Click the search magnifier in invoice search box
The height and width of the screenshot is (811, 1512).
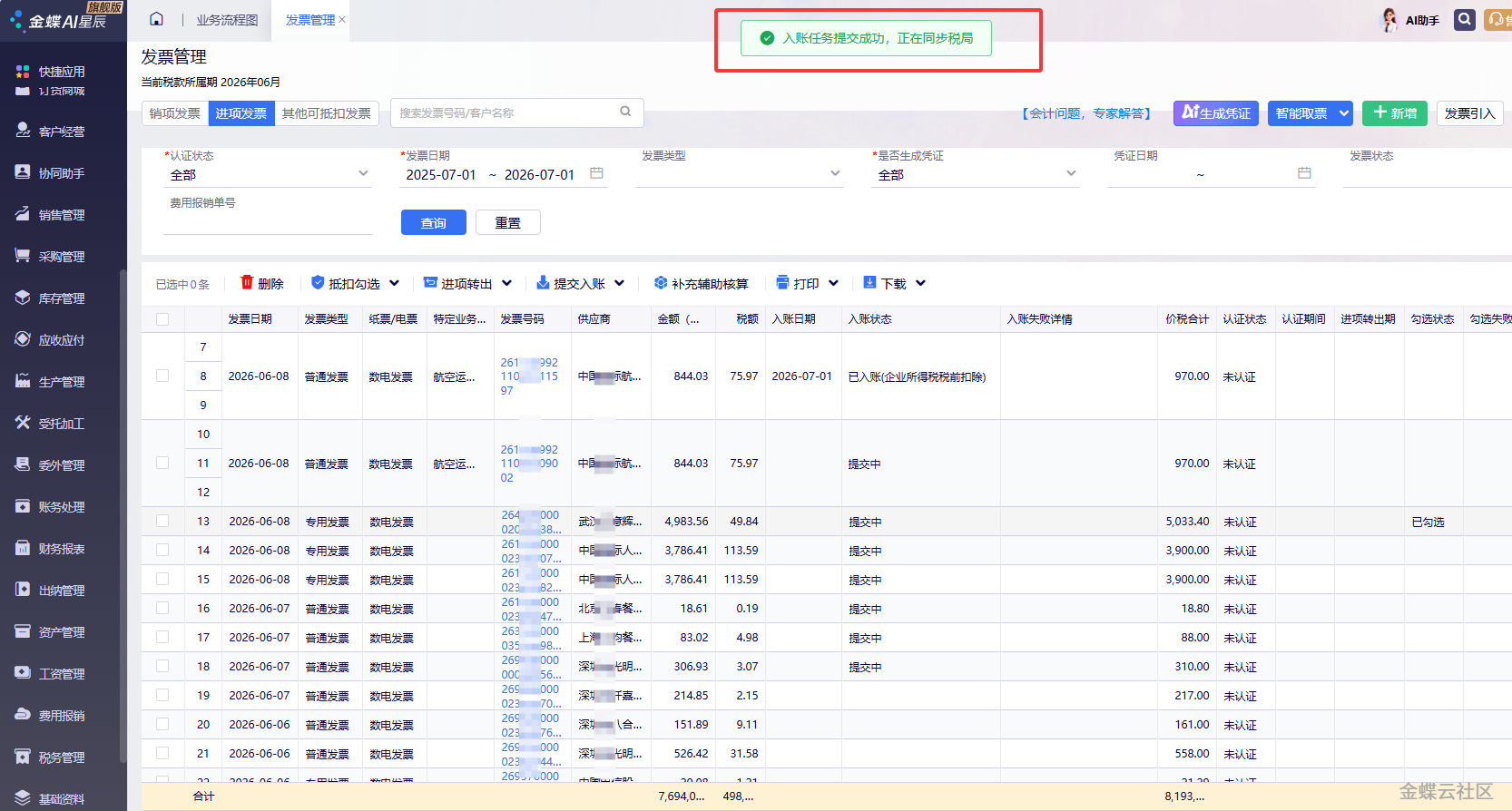coord(625,112)
